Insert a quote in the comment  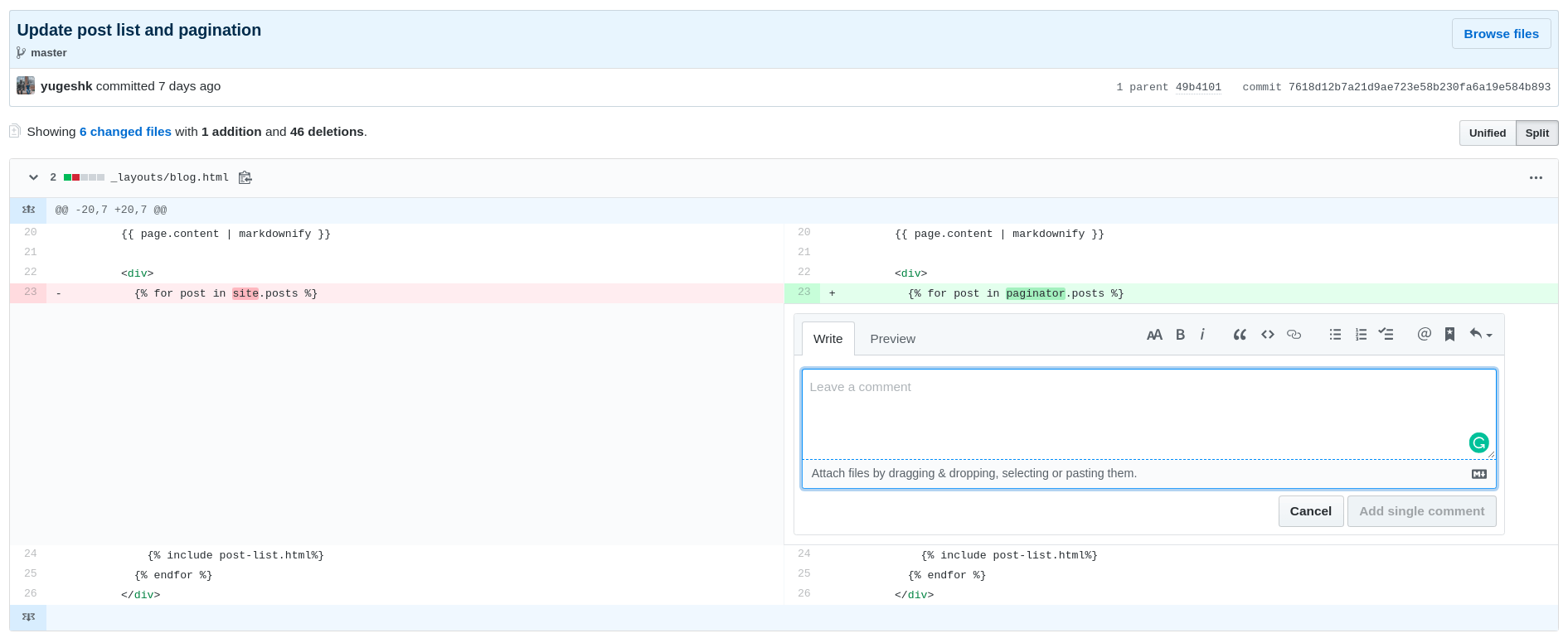(1240, 335)
